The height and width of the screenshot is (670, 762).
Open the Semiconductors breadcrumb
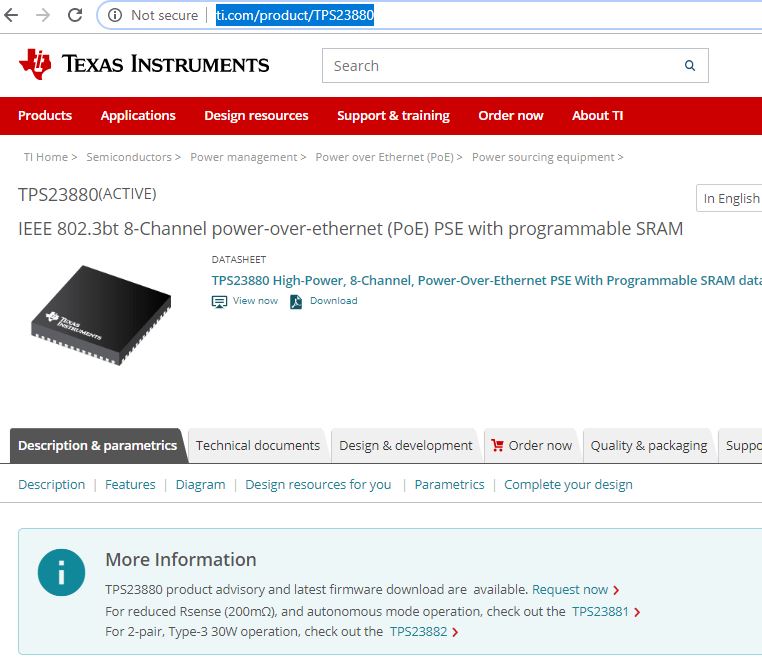coord(129,157)
